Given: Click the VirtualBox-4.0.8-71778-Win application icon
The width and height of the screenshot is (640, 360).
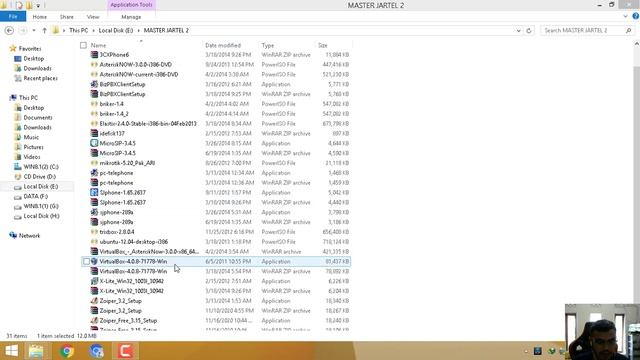Looking at the screenshot, I should tap(94, 261).
